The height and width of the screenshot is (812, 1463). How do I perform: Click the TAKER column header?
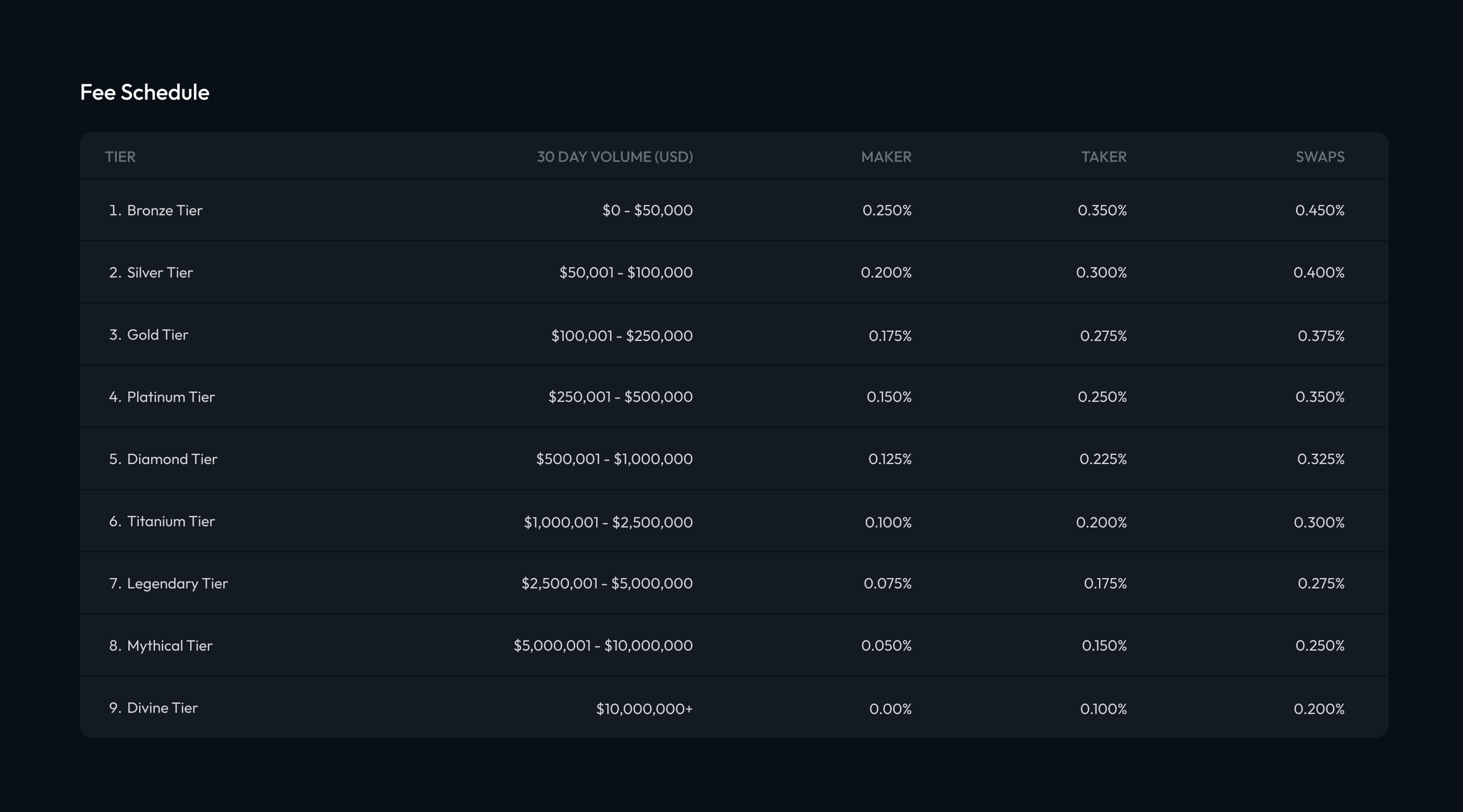[x=1103, y=157]
